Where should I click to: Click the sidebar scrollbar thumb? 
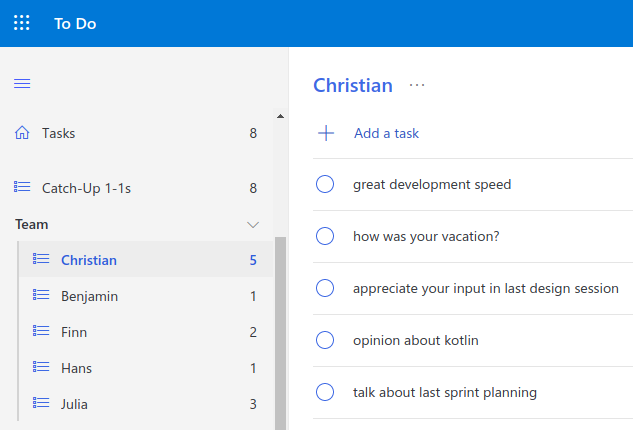point(280,333)
